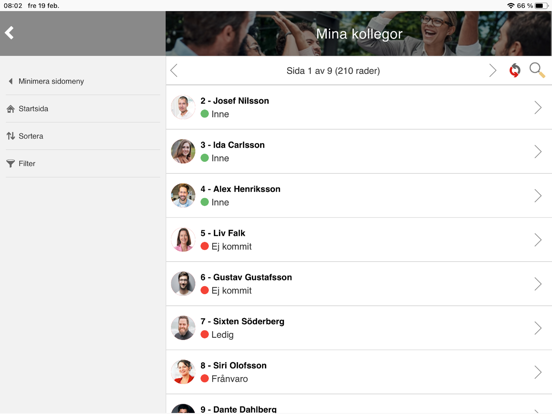This screenshot has width=552, height=414.
Task: Click the Mina kollegor header title
Action: click(359, 34)
